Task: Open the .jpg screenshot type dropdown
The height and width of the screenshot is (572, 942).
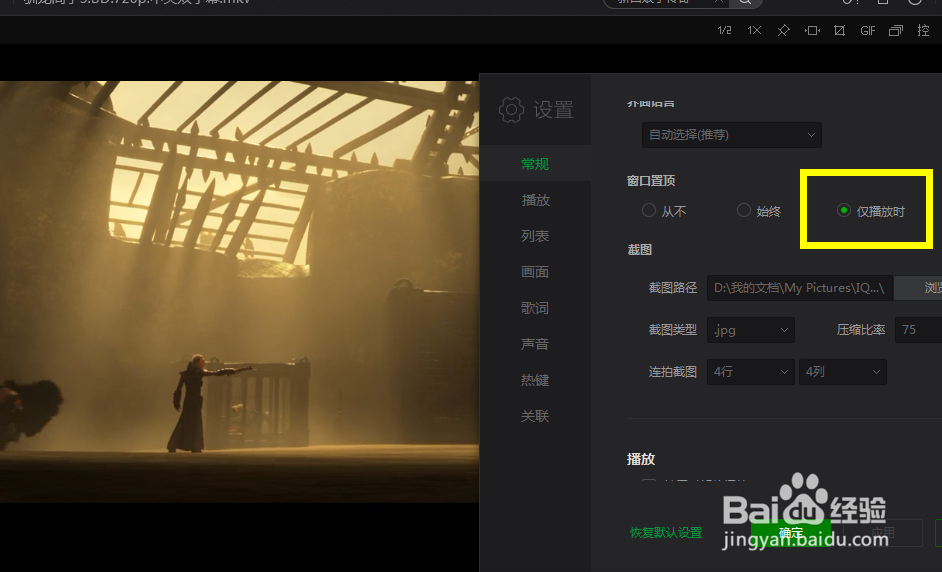Action: 751,330
